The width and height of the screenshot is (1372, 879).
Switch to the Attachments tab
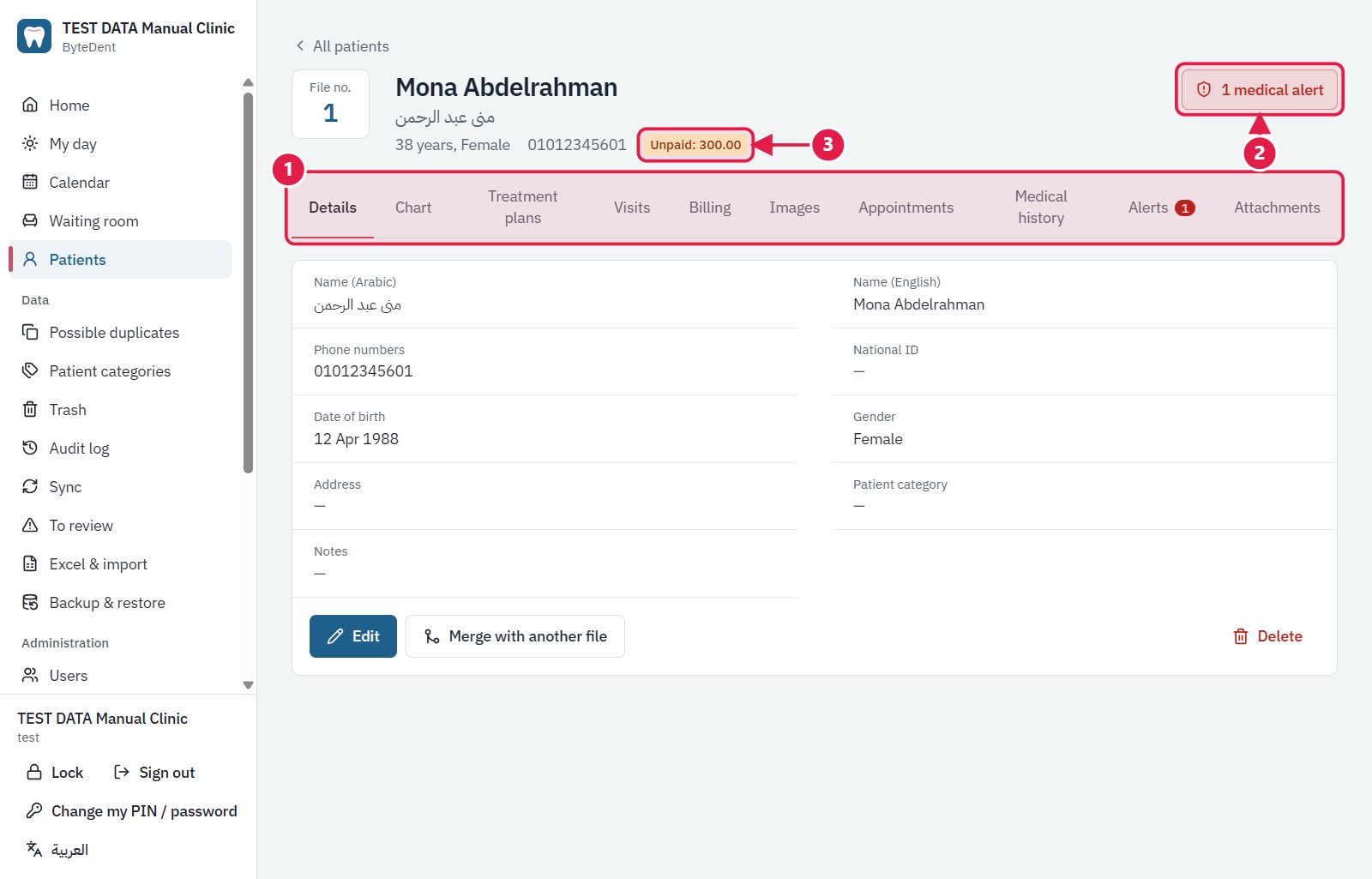[1277, 208]
